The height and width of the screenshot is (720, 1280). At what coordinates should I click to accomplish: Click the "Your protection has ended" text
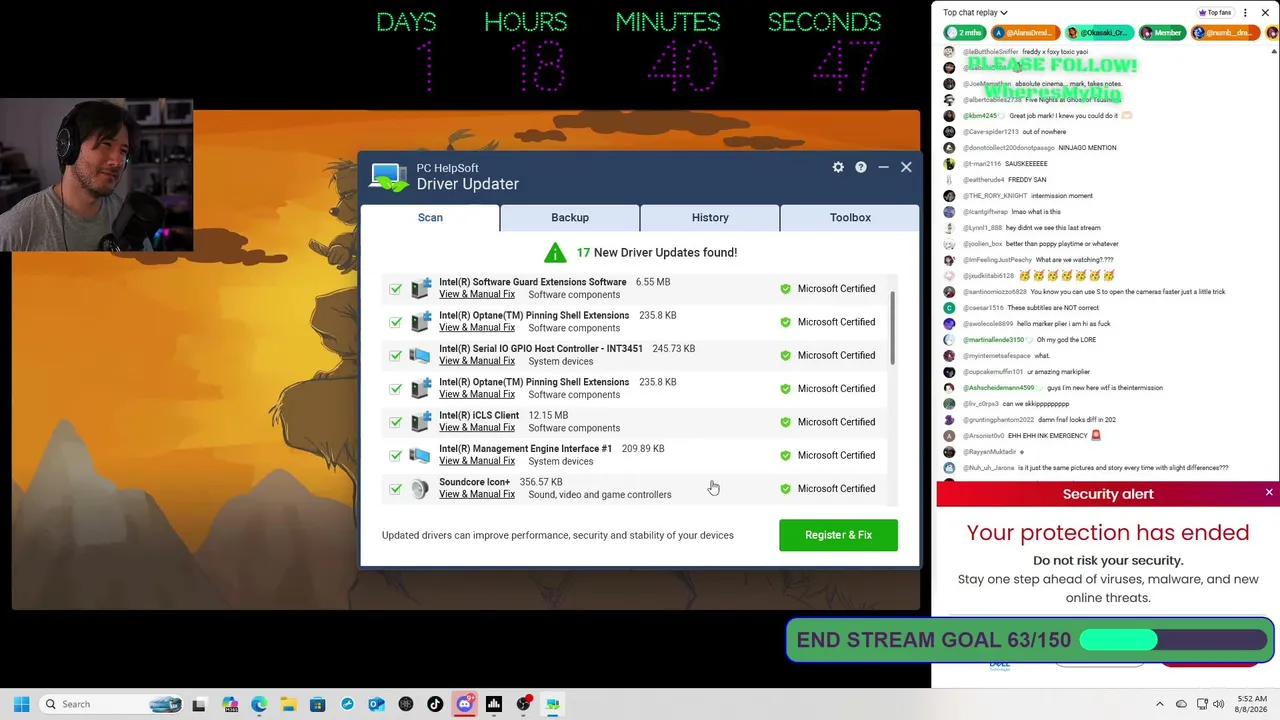(x=1108, y=533)
